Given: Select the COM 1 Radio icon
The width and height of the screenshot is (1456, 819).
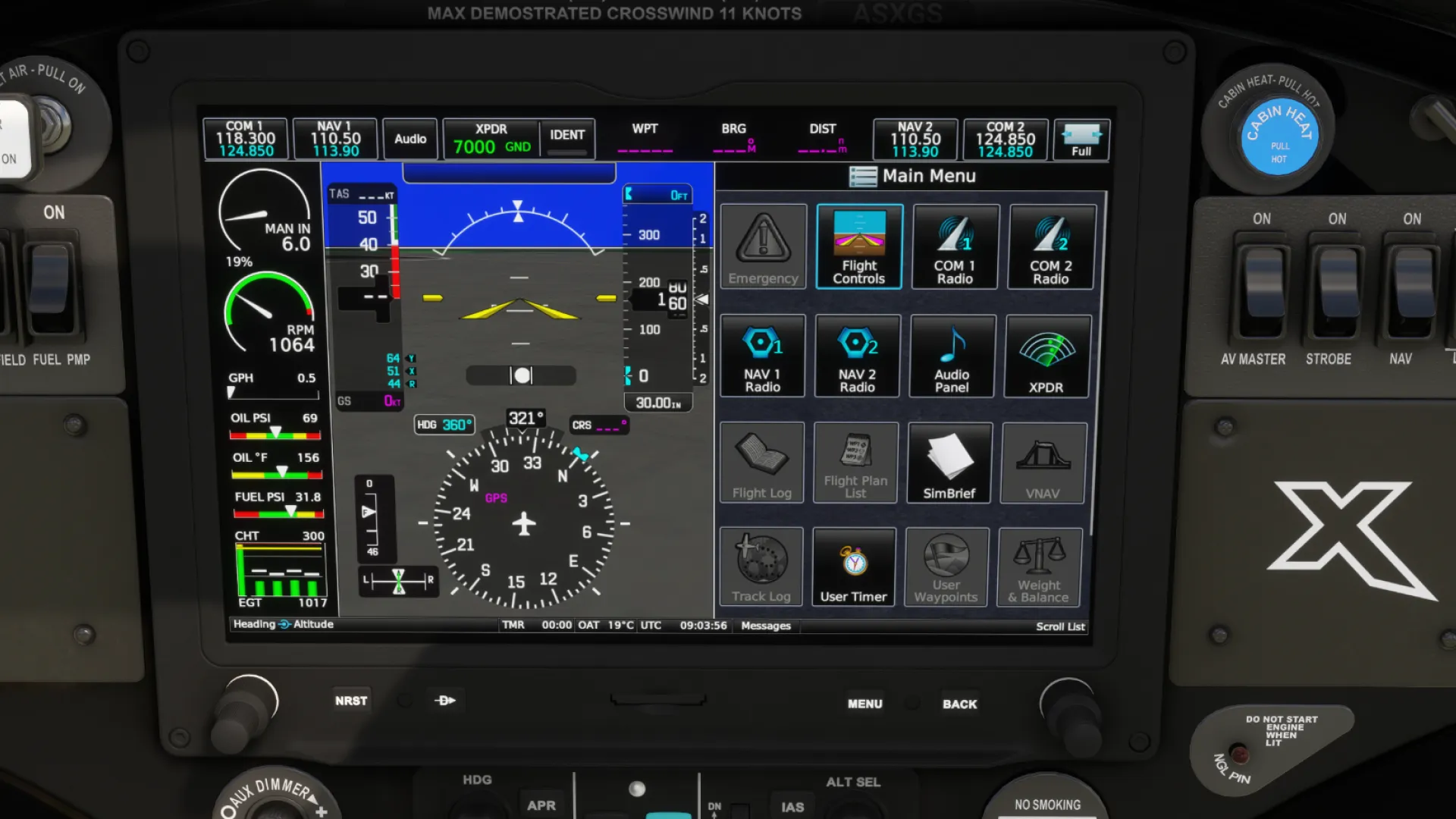Looking at the screenshot, I should point(954,247).
